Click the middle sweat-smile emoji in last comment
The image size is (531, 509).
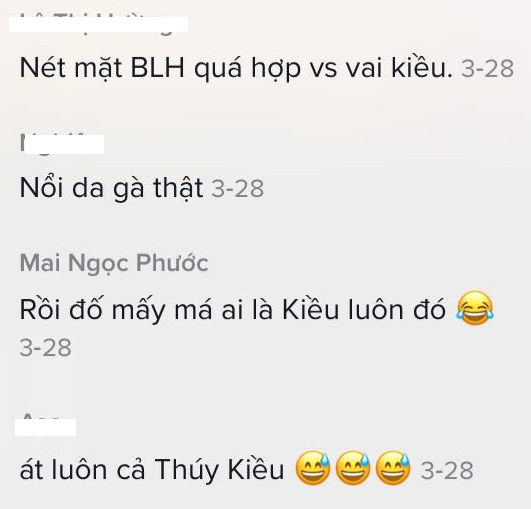click(x=353, y=468)
